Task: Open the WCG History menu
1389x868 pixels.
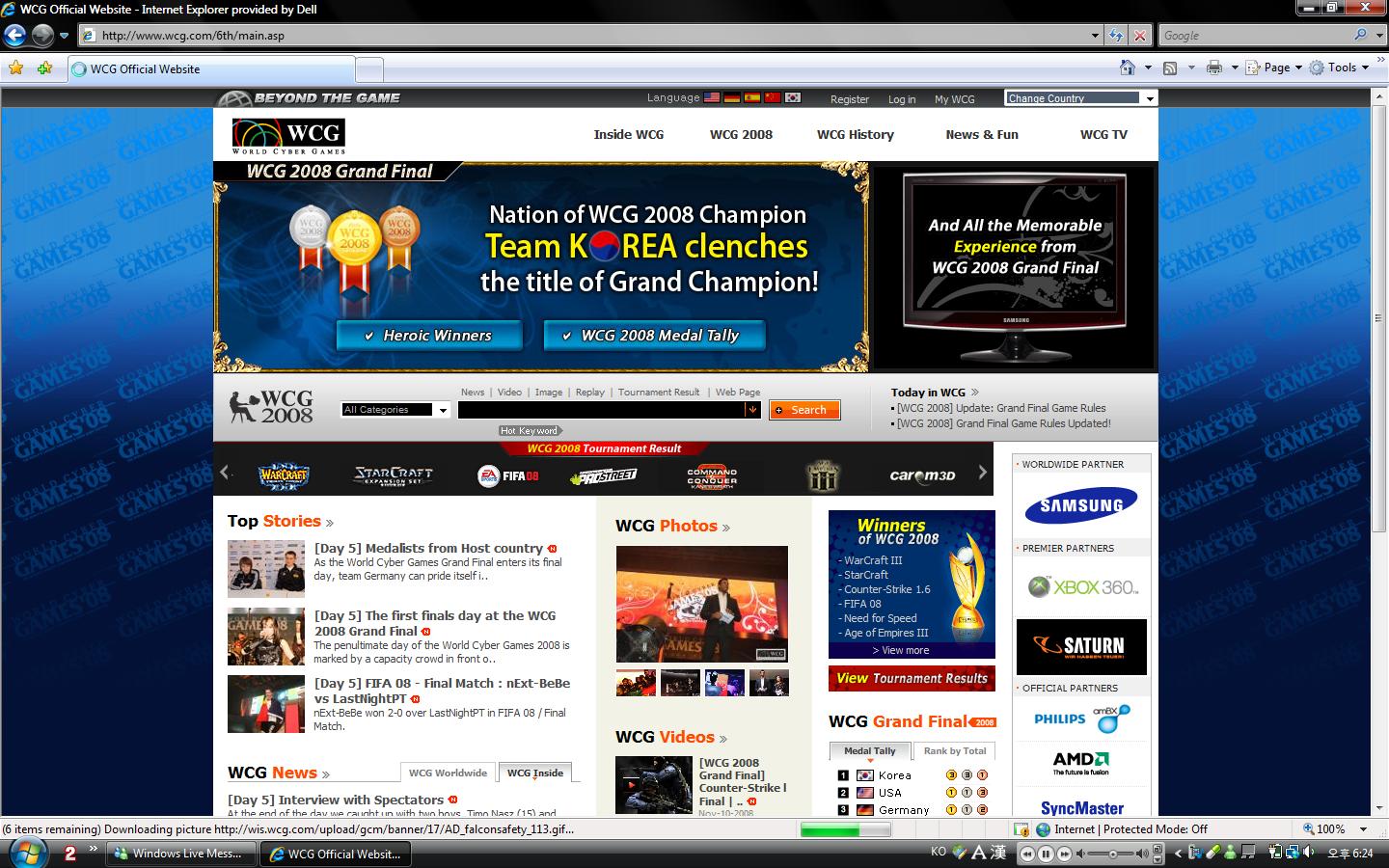Action: 856,134
